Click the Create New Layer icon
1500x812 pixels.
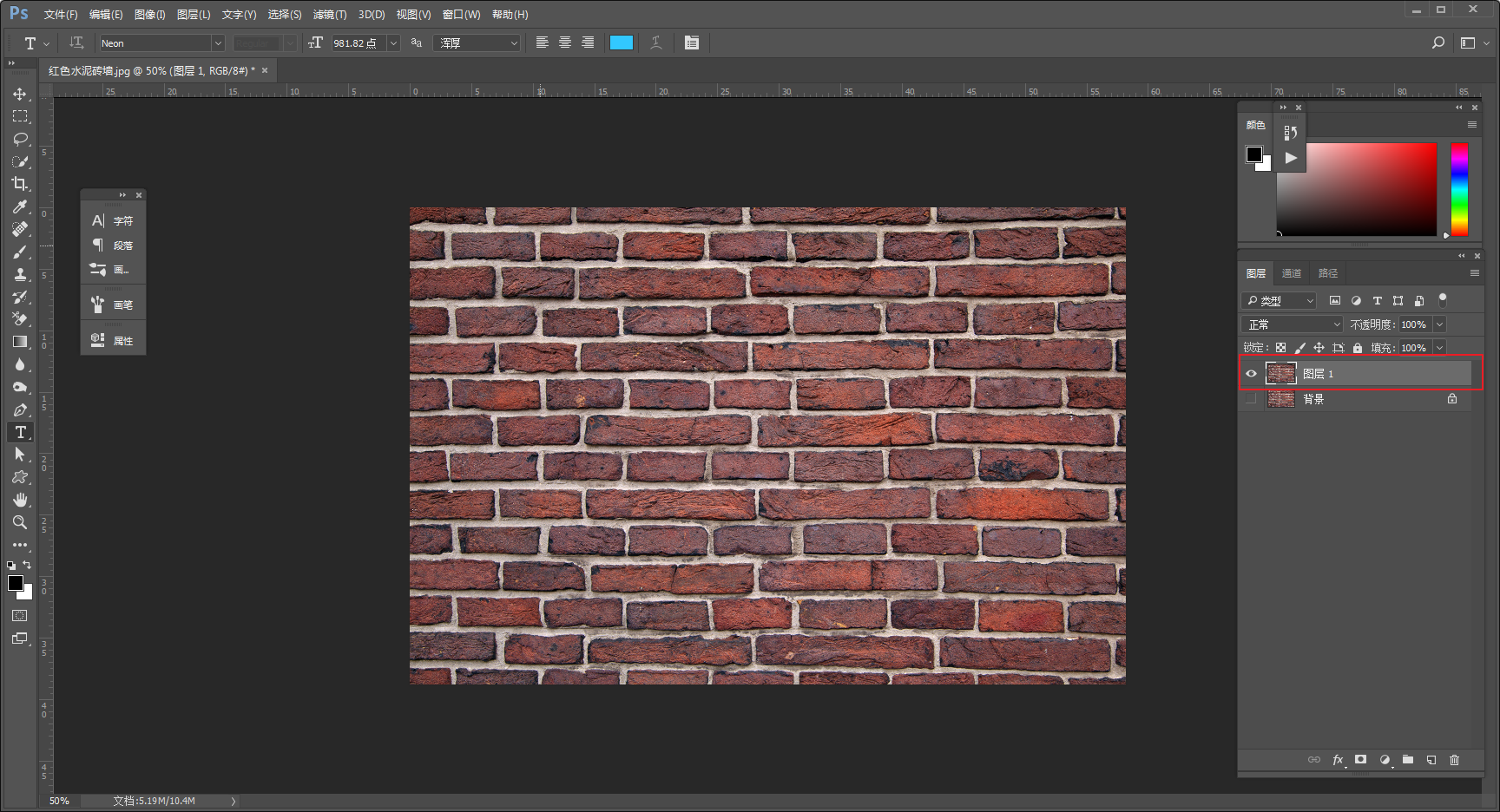(1431, 760)
